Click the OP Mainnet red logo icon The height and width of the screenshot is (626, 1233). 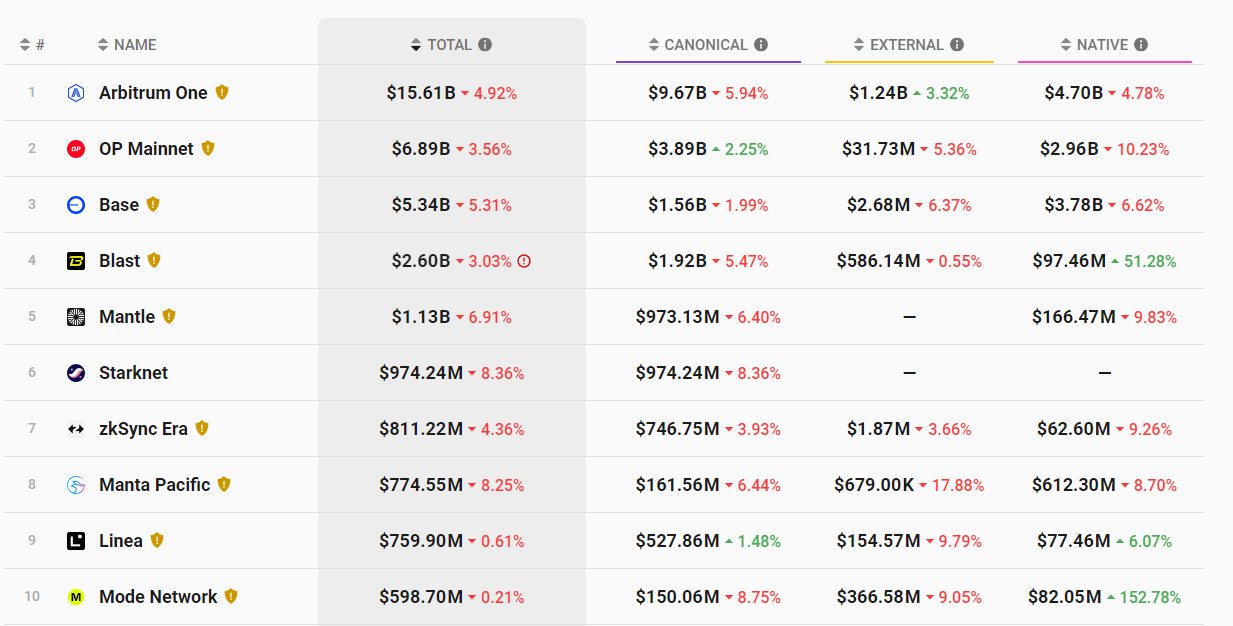tap(76, 149)
